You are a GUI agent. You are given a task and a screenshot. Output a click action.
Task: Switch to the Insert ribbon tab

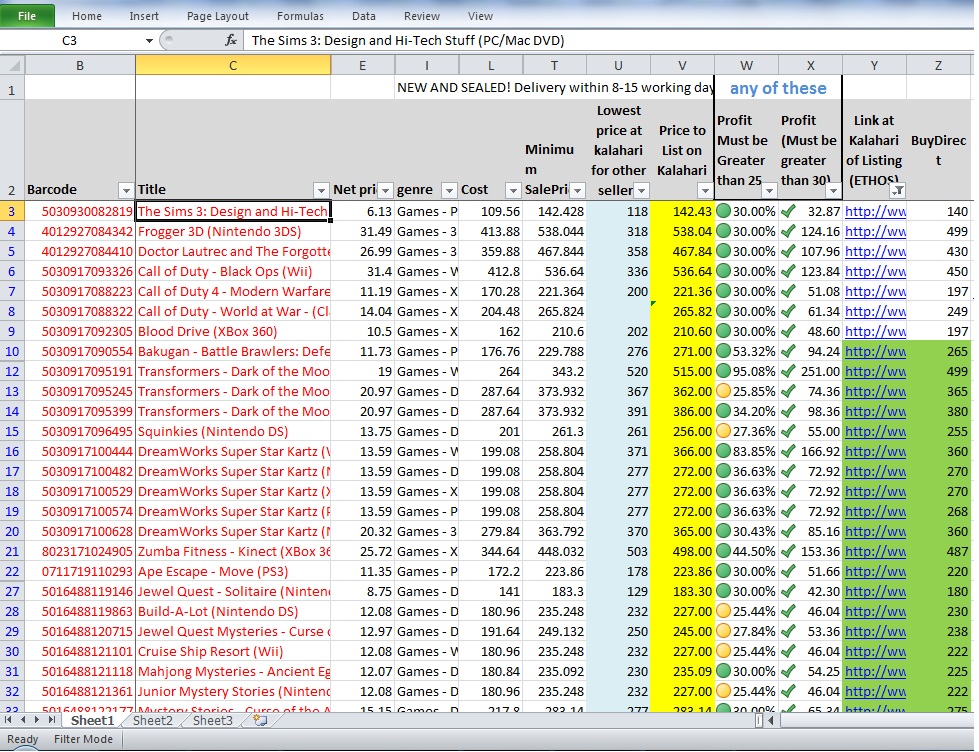tap(144, 16)
